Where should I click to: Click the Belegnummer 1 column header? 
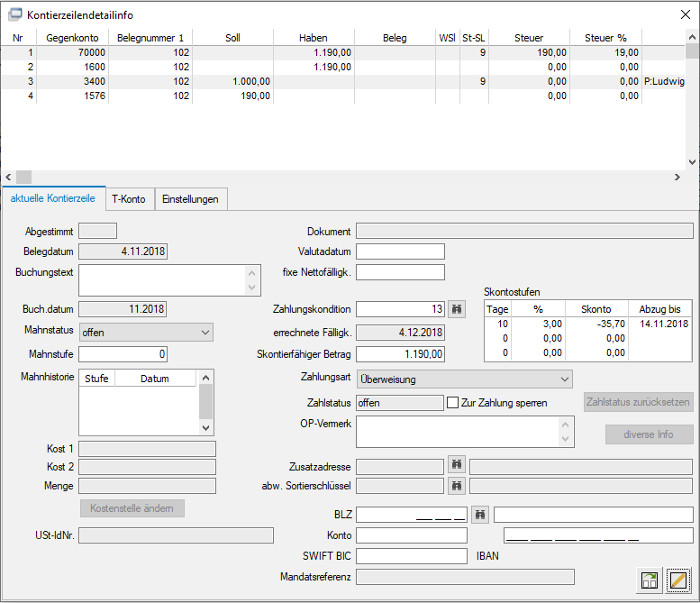150,38
